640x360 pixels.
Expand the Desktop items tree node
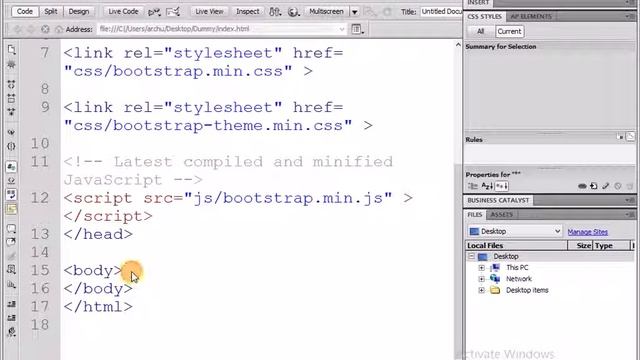[x=482, y=290]
